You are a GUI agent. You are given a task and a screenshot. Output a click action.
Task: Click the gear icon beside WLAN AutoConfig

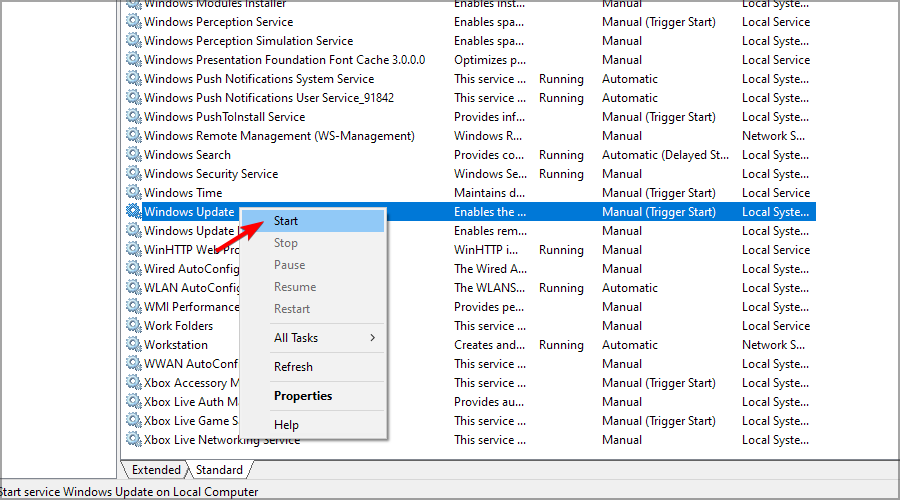[x=134, y=287]
